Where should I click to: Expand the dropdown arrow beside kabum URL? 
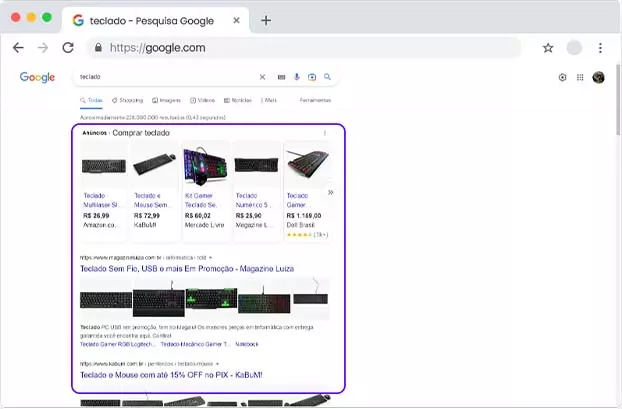pyautogui.click(x=217, y=364)
